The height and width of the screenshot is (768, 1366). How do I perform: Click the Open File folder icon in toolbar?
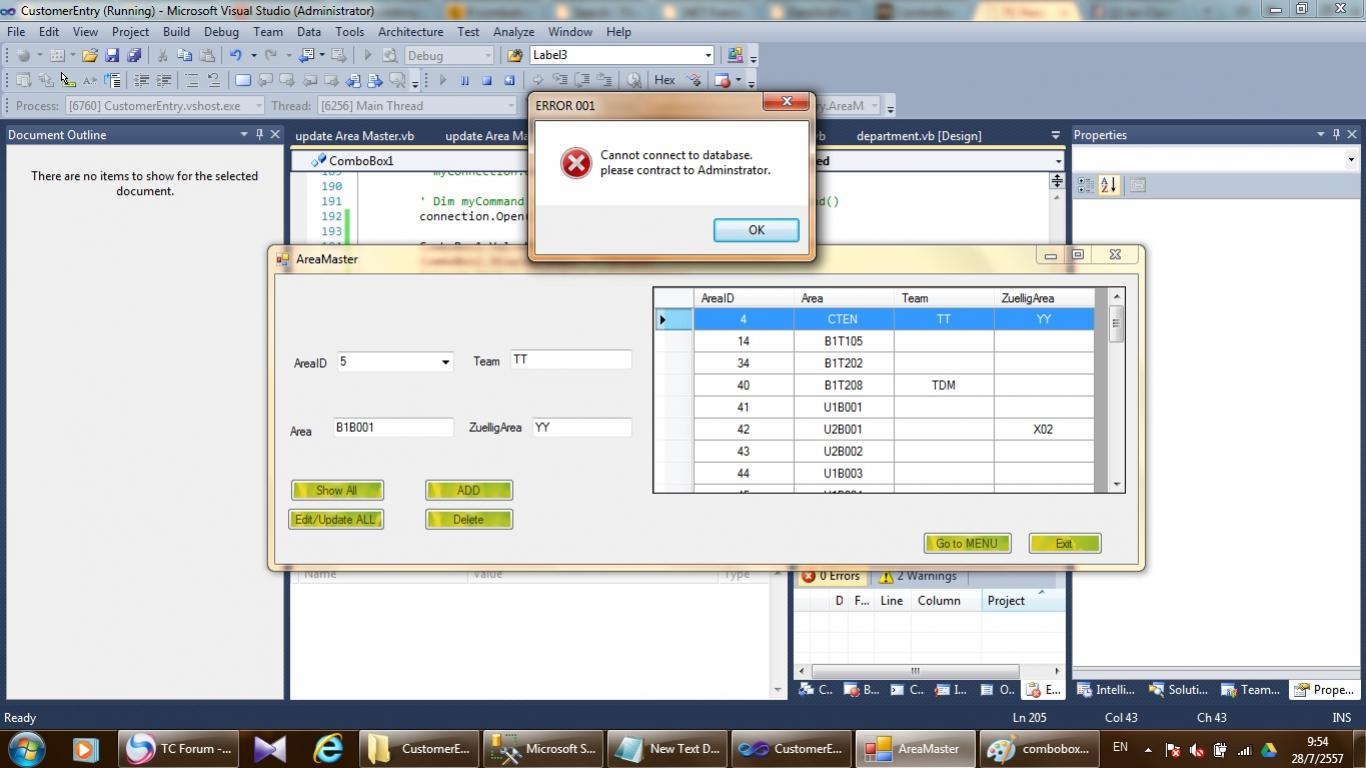pyautogui.click(x=90, y=56)
